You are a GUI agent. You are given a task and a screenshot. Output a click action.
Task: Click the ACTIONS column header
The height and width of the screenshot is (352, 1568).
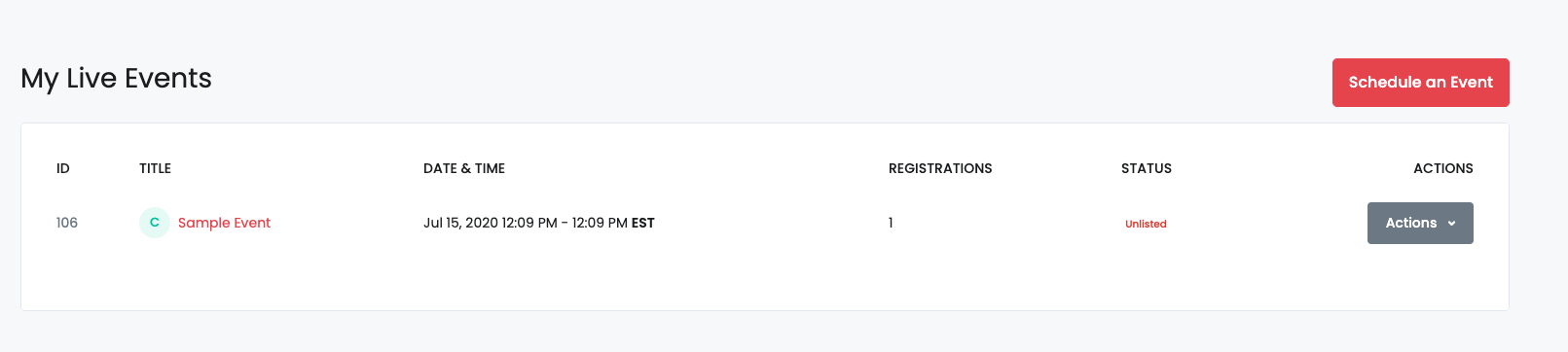tap(1443, 168)
